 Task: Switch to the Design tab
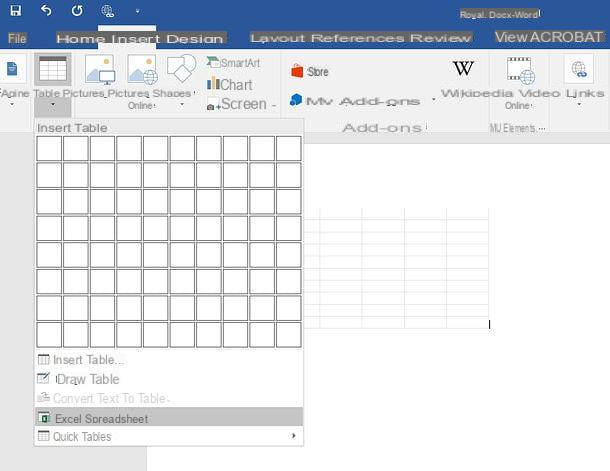point(195,39)
